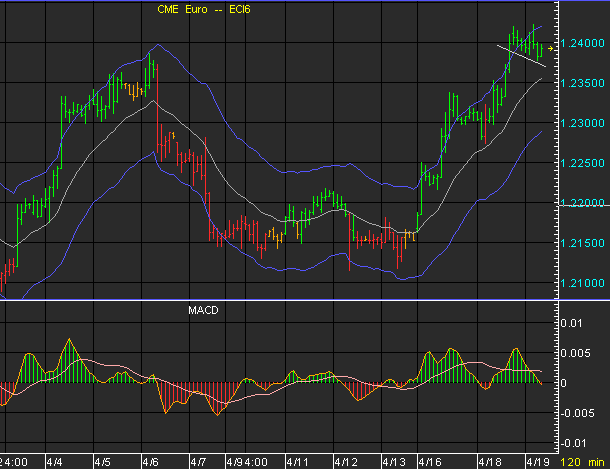Click the 1.2300 price axis label
This screenshot has width=610, height=469.
pos(582,124)
